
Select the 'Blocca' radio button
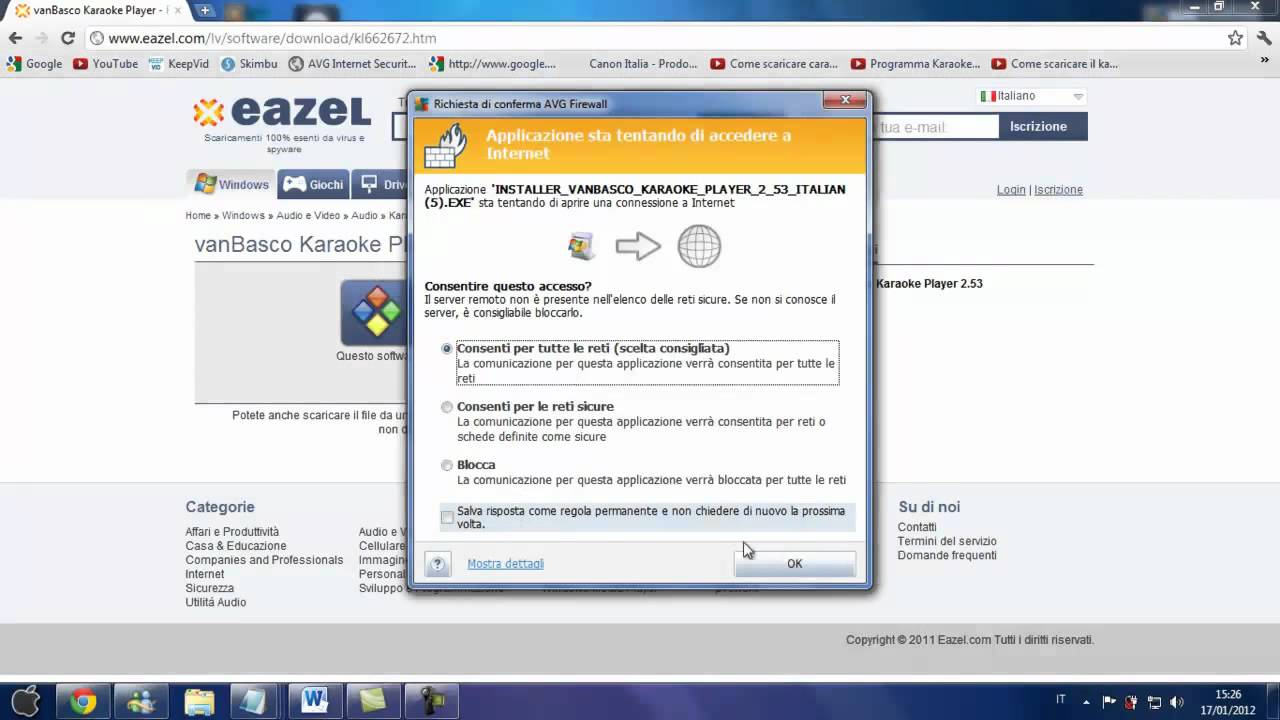click(447, 465)
